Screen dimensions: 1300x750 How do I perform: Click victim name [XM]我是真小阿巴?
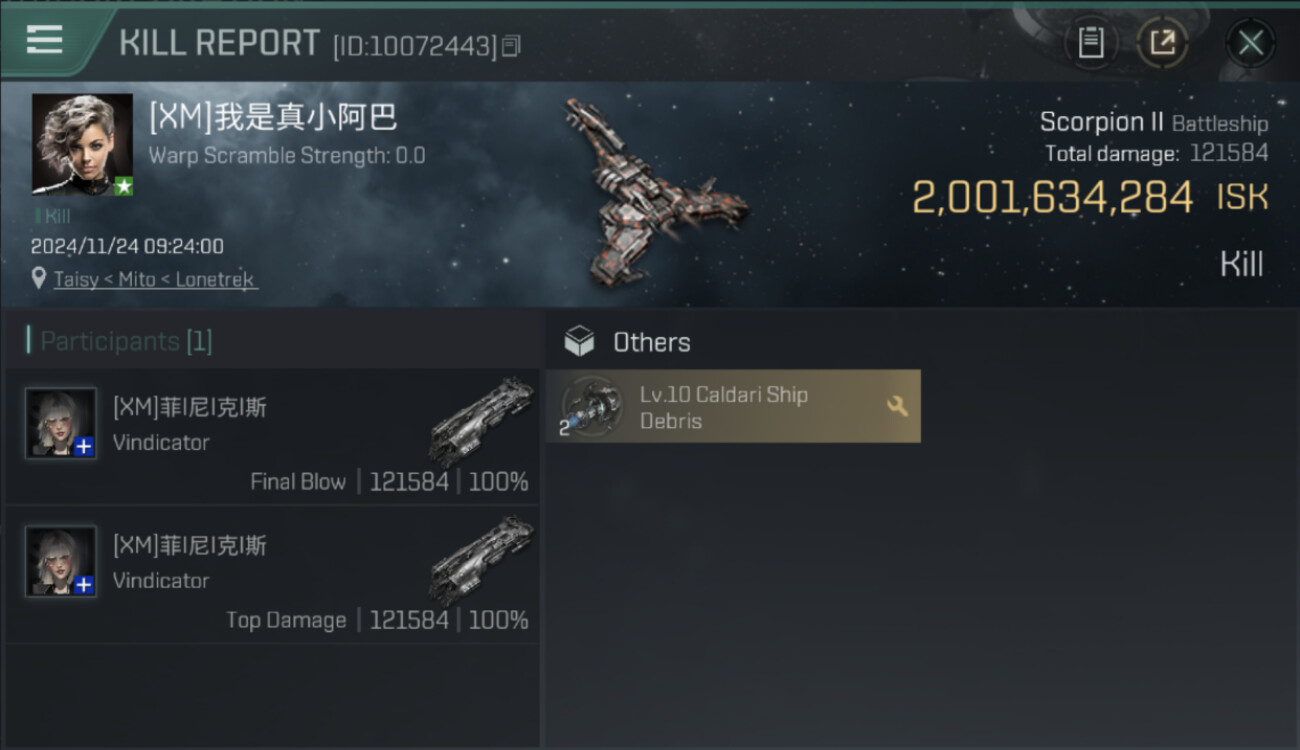coord(273,117)
